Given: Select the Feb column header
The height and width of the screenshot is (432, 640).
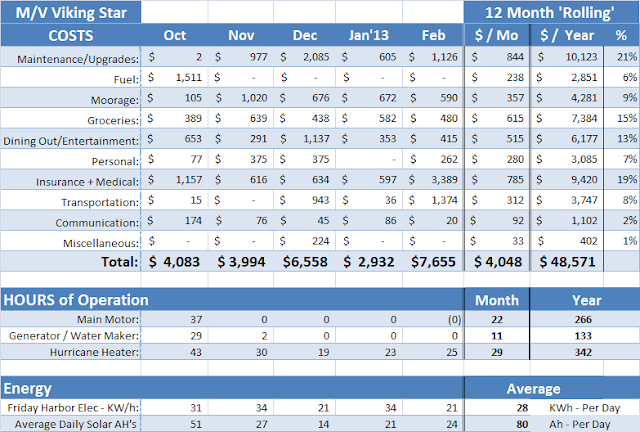Looking at the screenshot, I should pos(433,36).
